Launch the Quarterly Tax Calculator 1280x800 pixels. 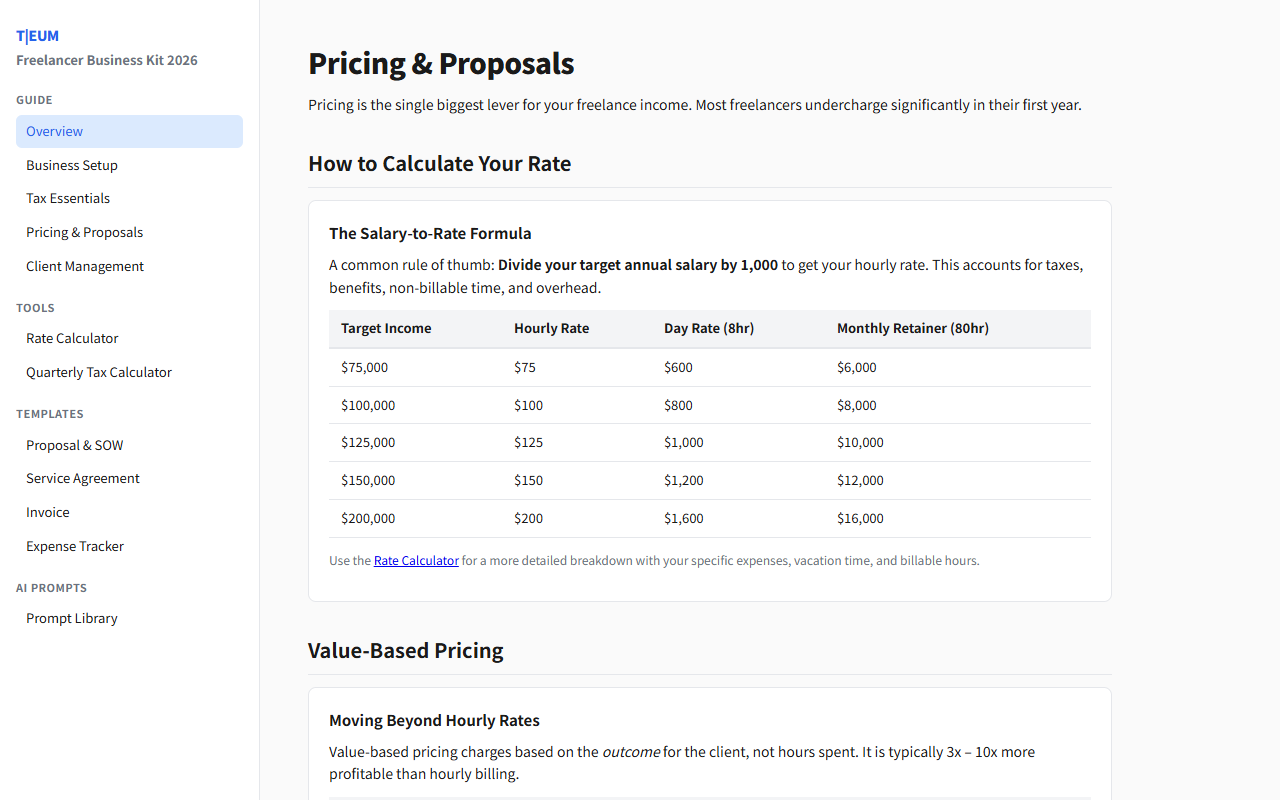(98, 371)
